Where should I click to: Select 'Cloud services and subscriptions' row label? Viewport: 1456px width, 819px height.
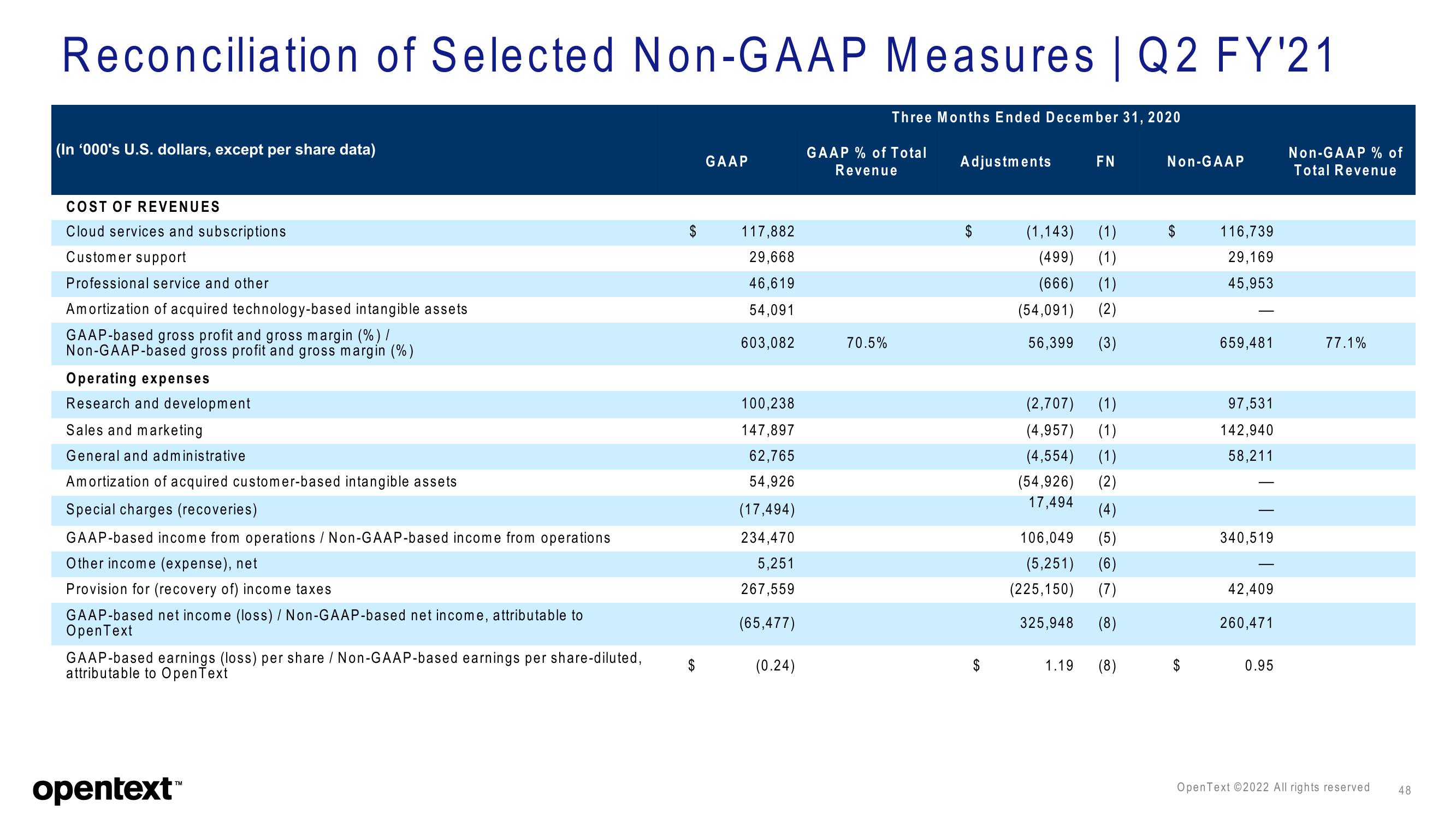[176, 232]
